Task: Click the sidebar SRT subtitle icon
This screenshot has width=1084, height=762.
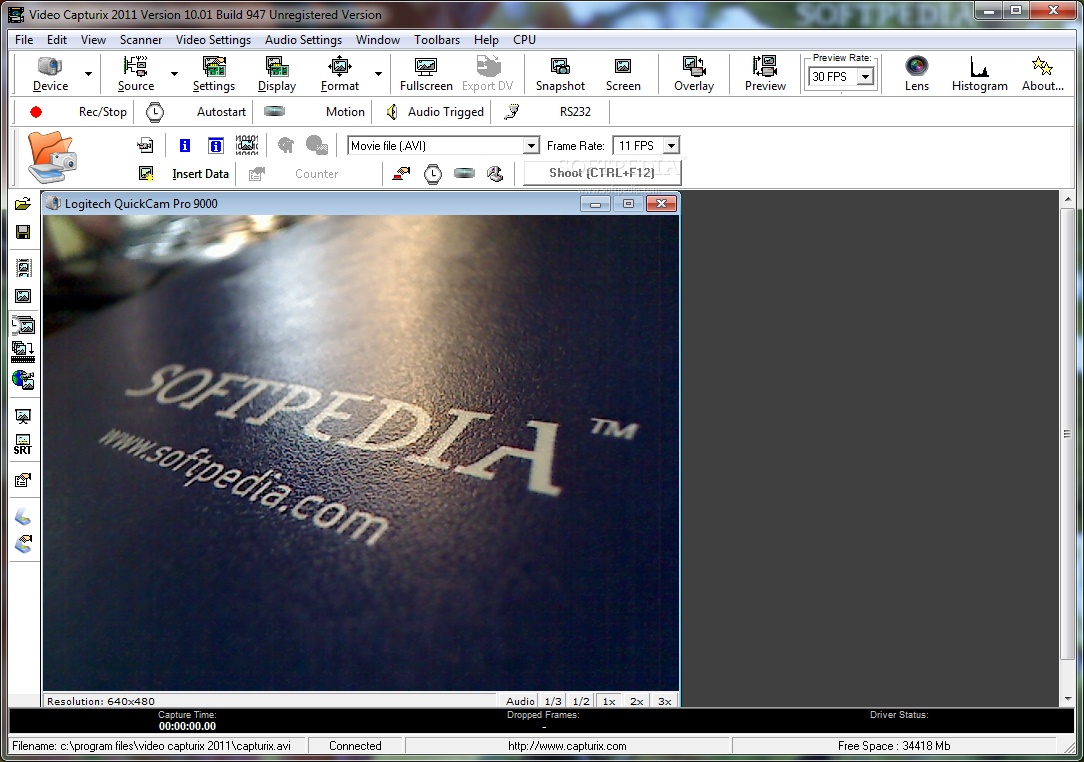Action: click(x=23, y=445)
